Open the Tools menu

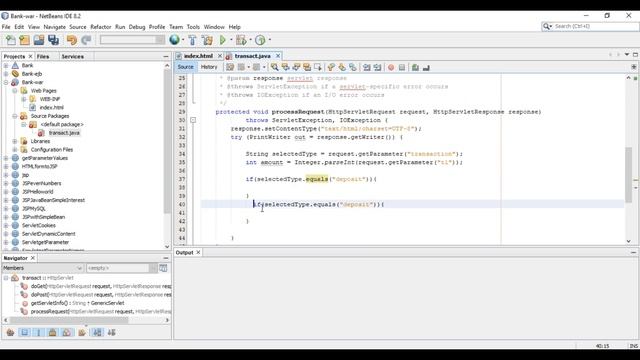[193, 27]
